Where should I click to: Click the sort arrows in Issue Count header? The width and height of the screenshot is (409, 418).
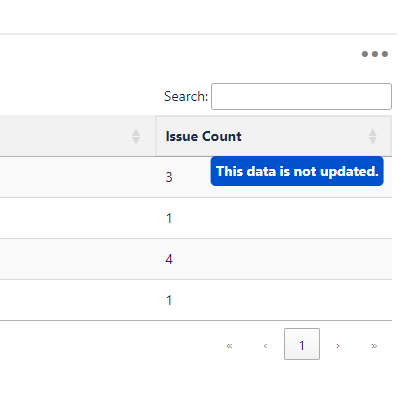[372, 137]
